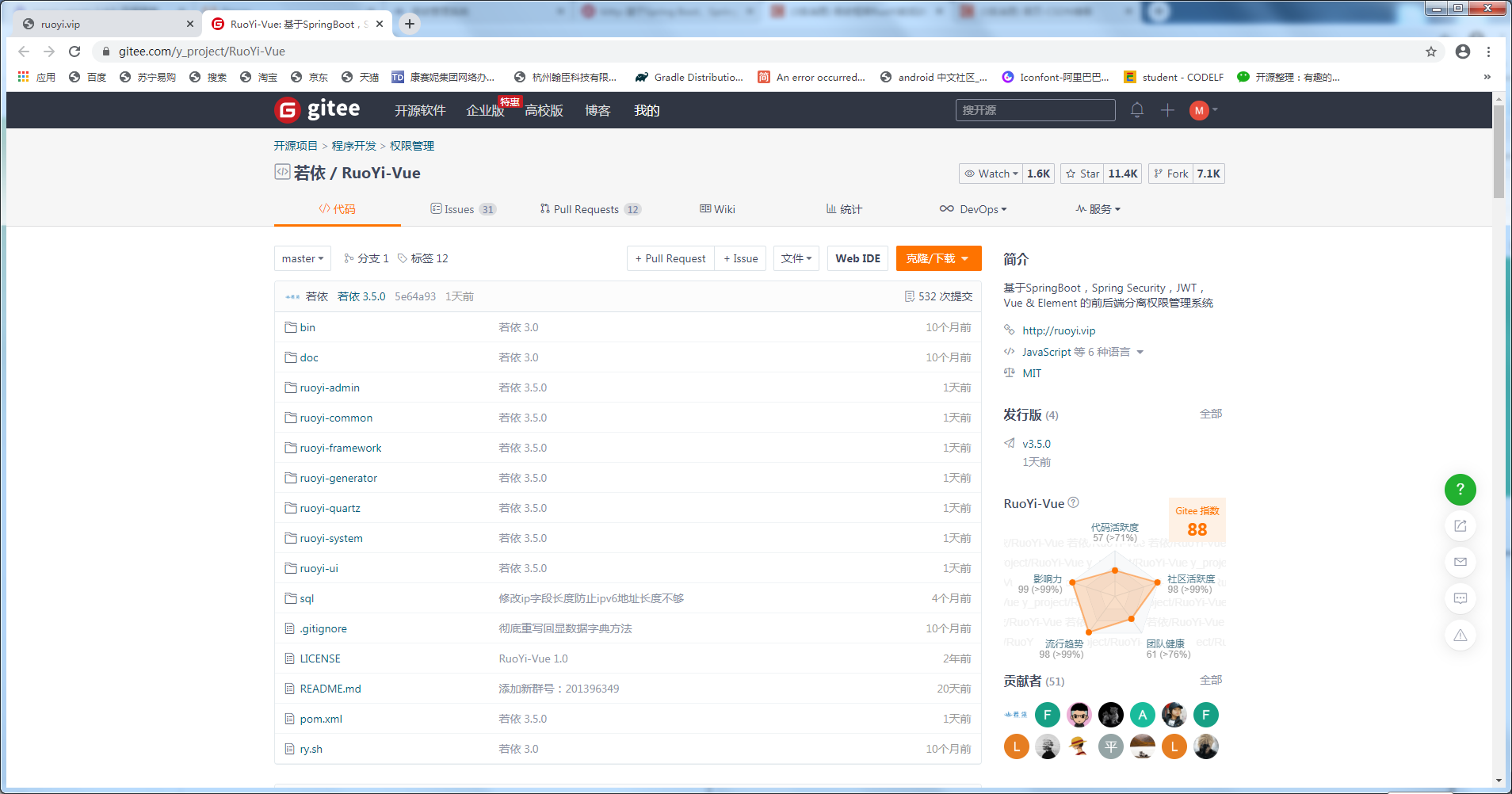The image size is (1512, 794).
Task: Open your avatar menu in the header
Action: click(1202, 110)
